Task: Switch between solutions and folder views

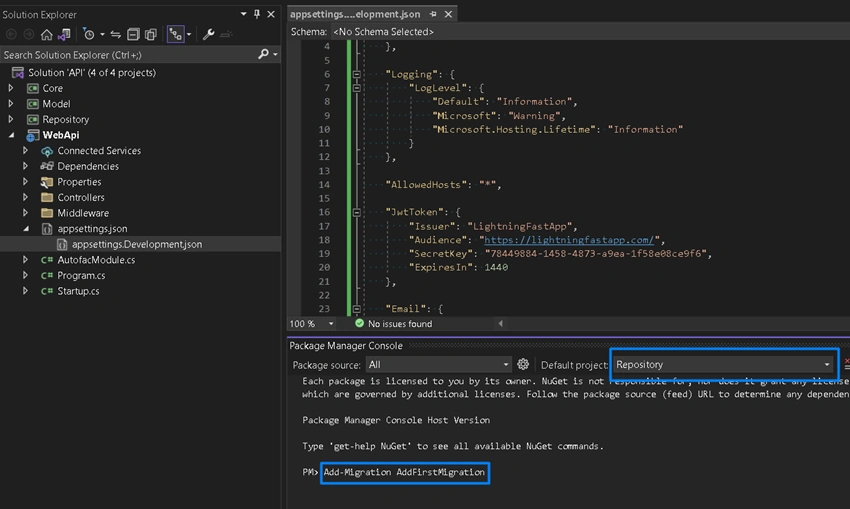Action: pyautogui.click(x=65, y=35)
